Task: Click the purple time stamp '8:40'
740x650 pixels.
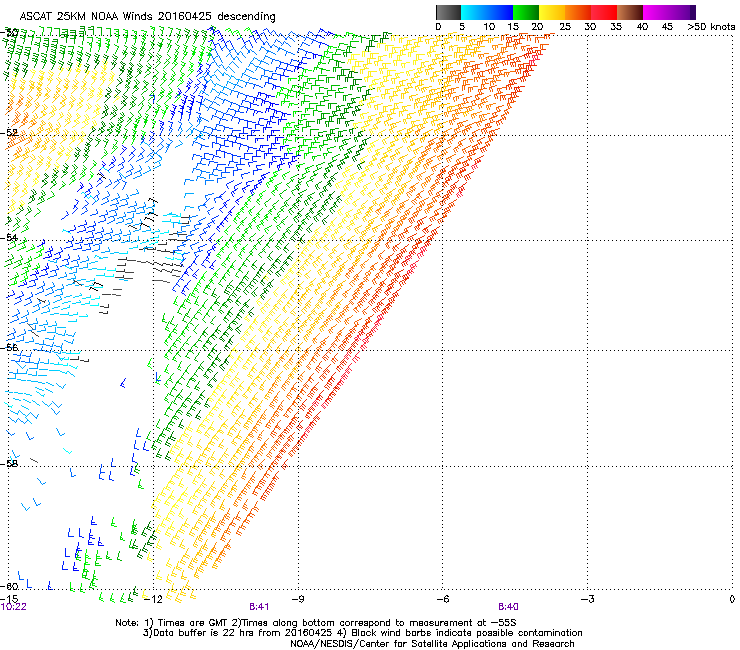Action: click(x=508, y=607)
